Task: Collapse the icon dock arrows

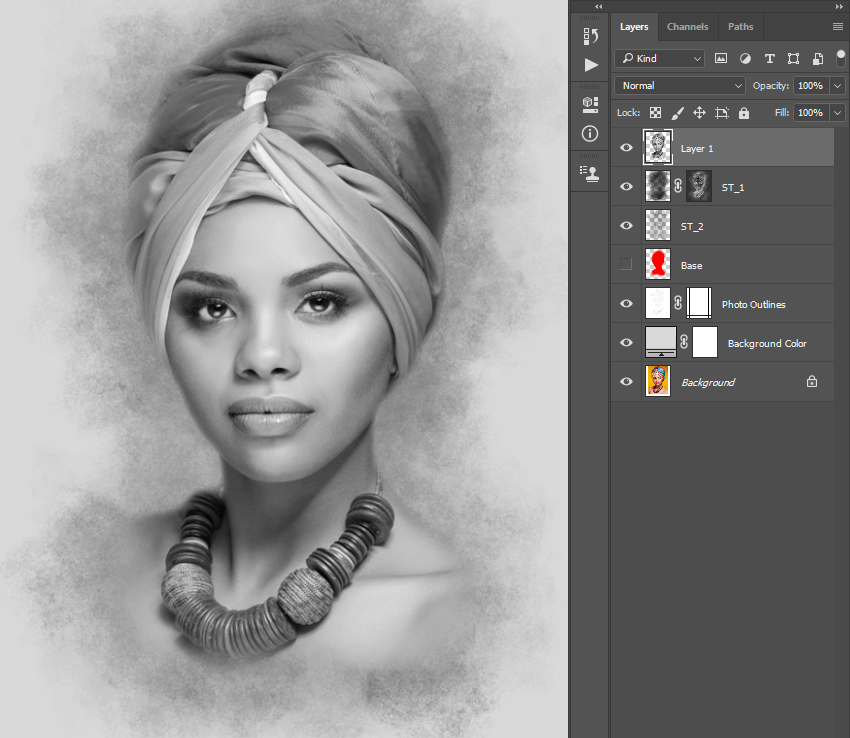Action: pyautogui.click(x=598, y=7)
